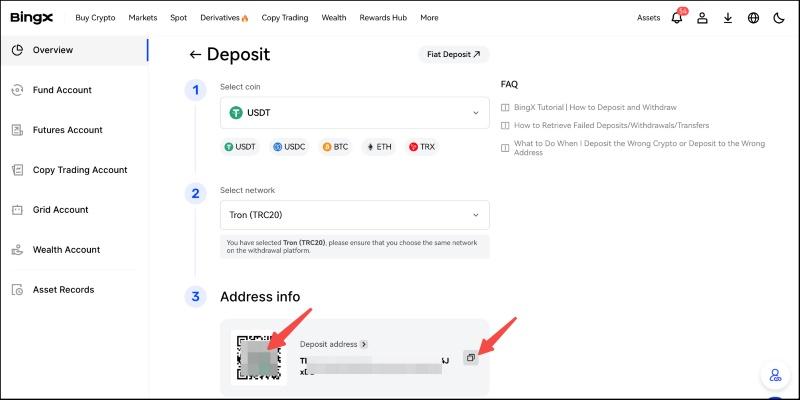
Task: Open Spot menu
Action: (179, 18)
